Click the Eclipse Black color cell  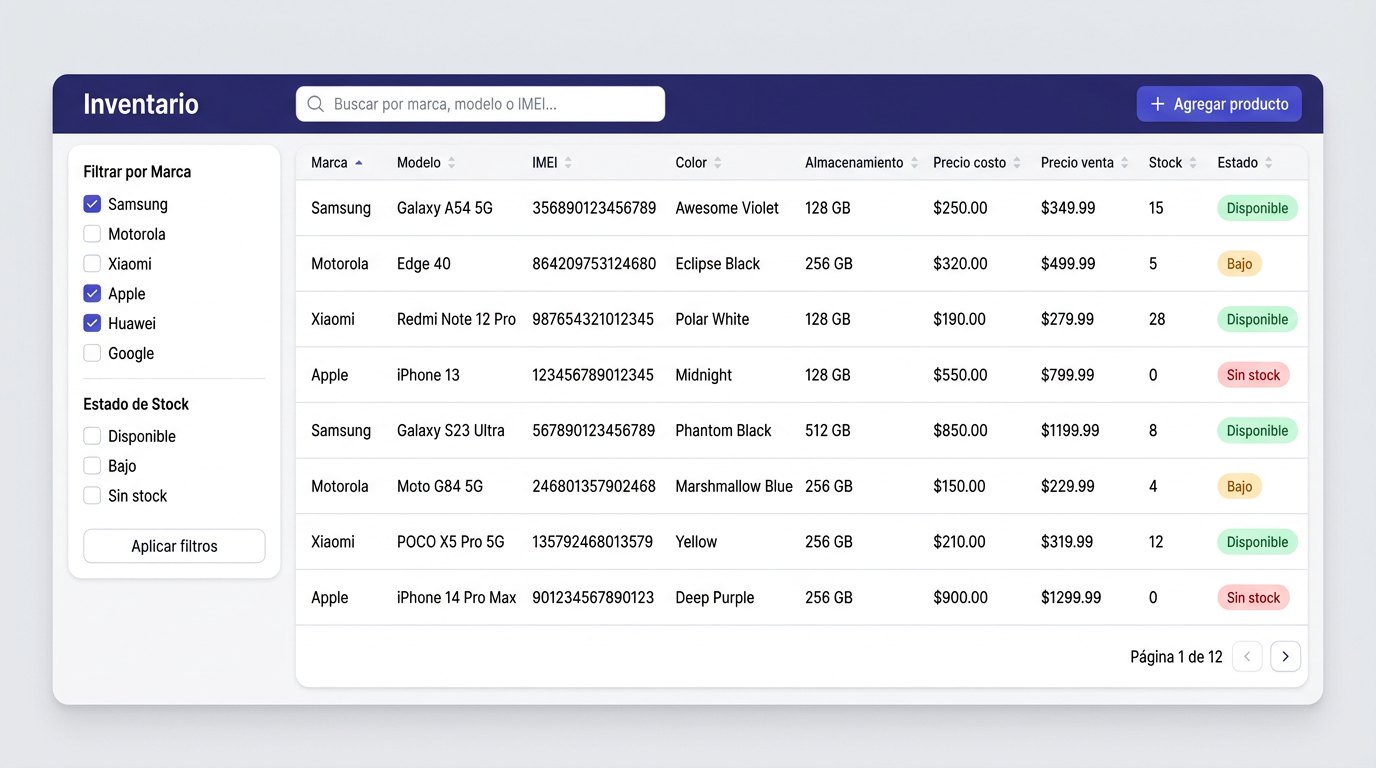(x=718, y=264)
